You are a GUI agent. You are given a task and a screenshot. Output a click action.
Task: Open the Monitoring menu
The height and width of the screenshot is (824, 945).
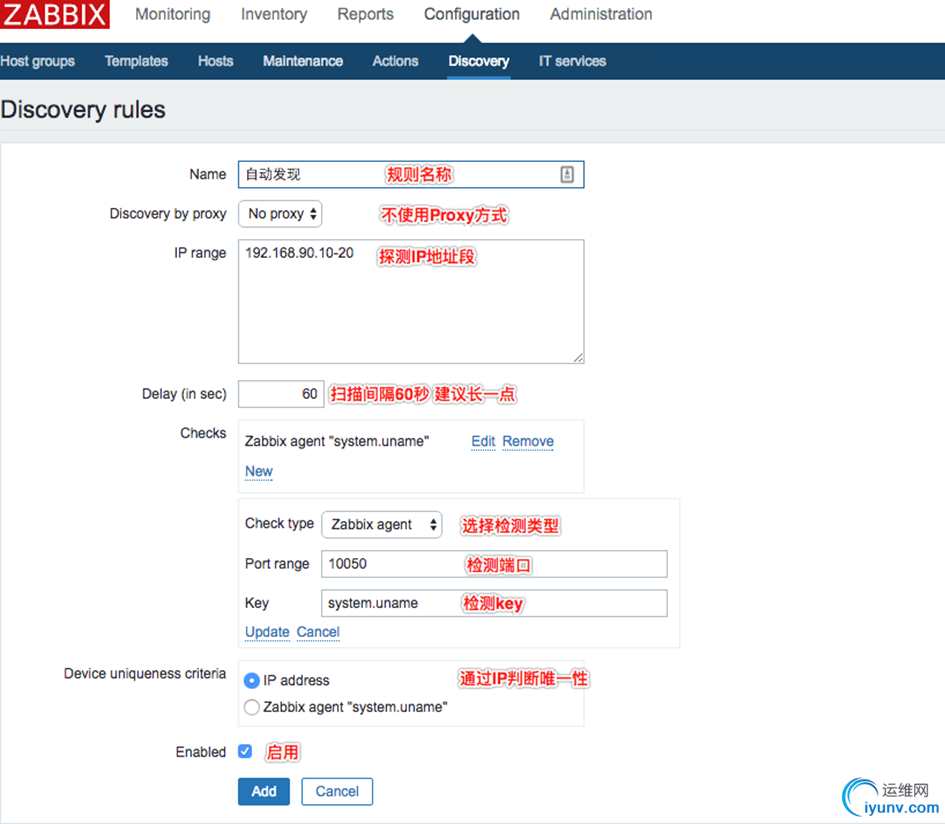(x=172, y=14)
